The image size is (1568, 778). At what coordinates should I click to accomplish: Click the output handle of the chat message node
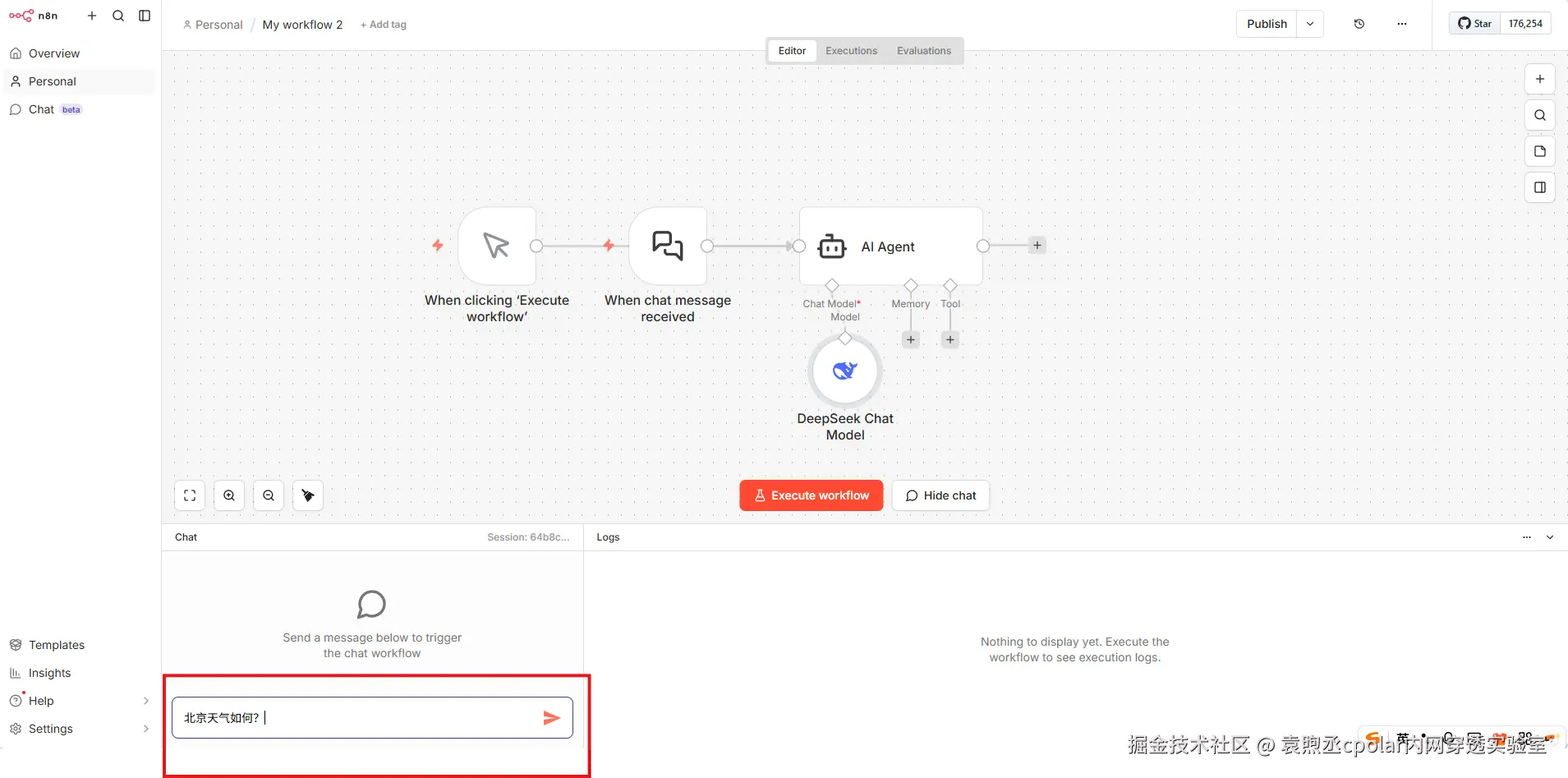tap(707, 246)
